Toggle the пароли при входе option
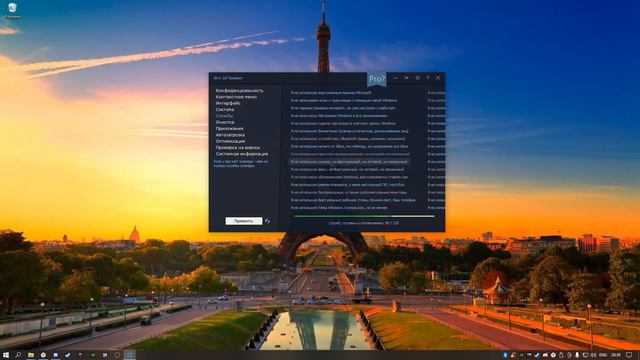Viewport: 640px width, 360px height. 343,123
